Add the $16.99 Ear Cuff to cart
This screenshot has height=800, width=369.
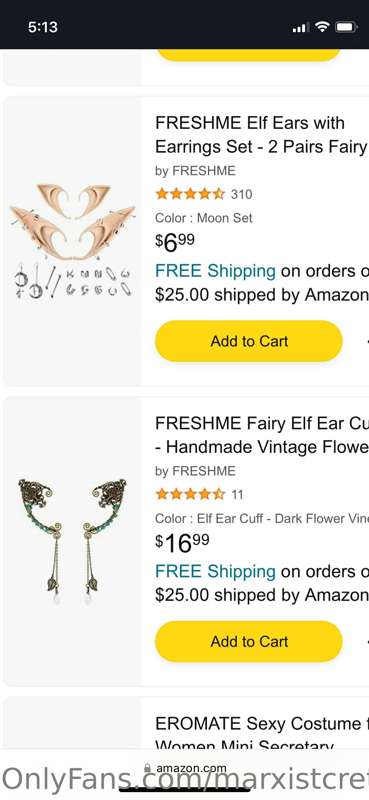249,641
